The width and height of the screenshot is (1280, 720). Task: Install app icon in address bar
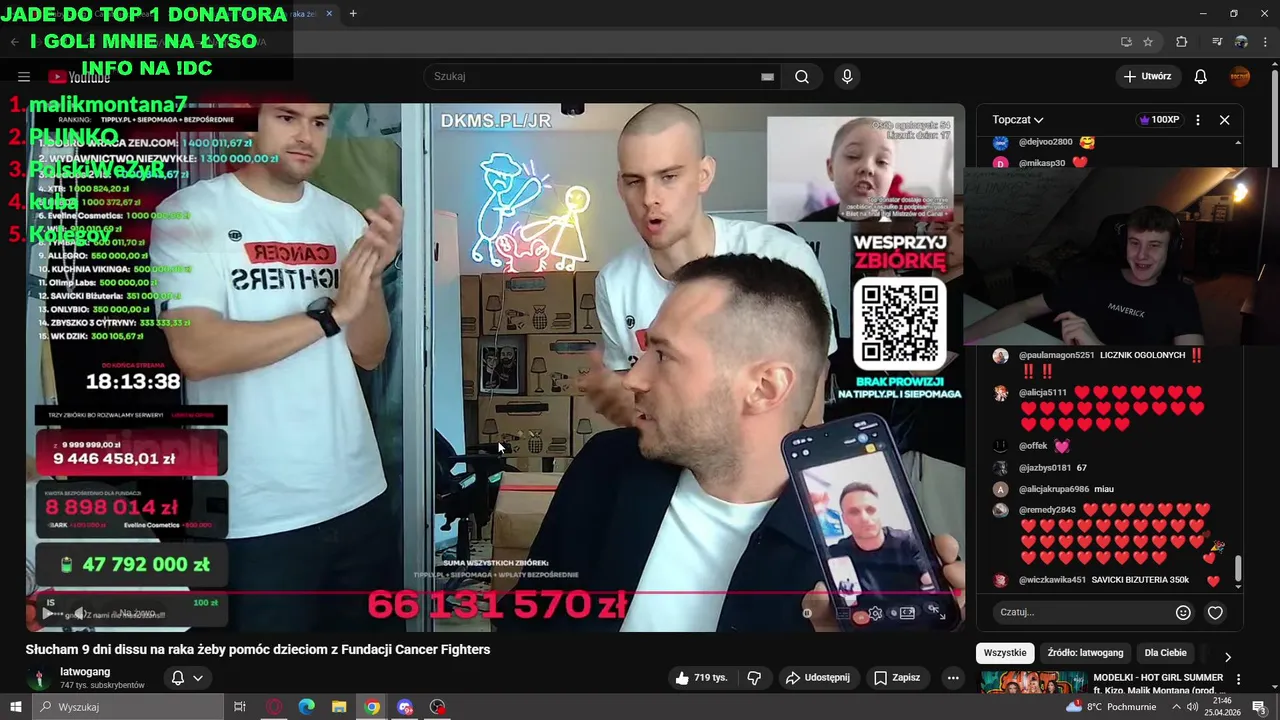point(1126,42)
